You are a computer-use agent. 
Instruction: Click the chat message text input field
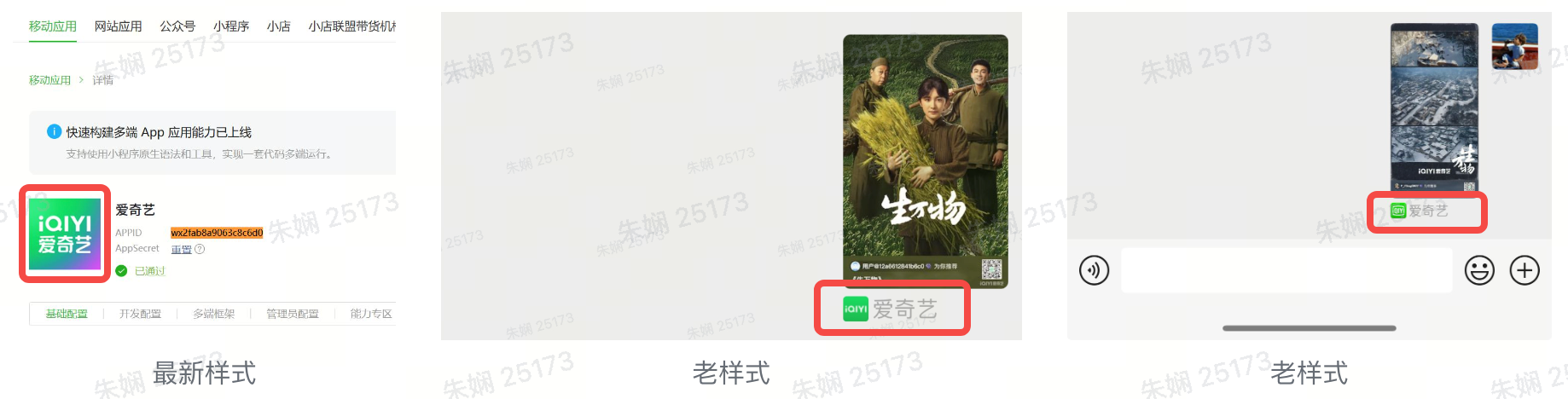pos(1286,270)
